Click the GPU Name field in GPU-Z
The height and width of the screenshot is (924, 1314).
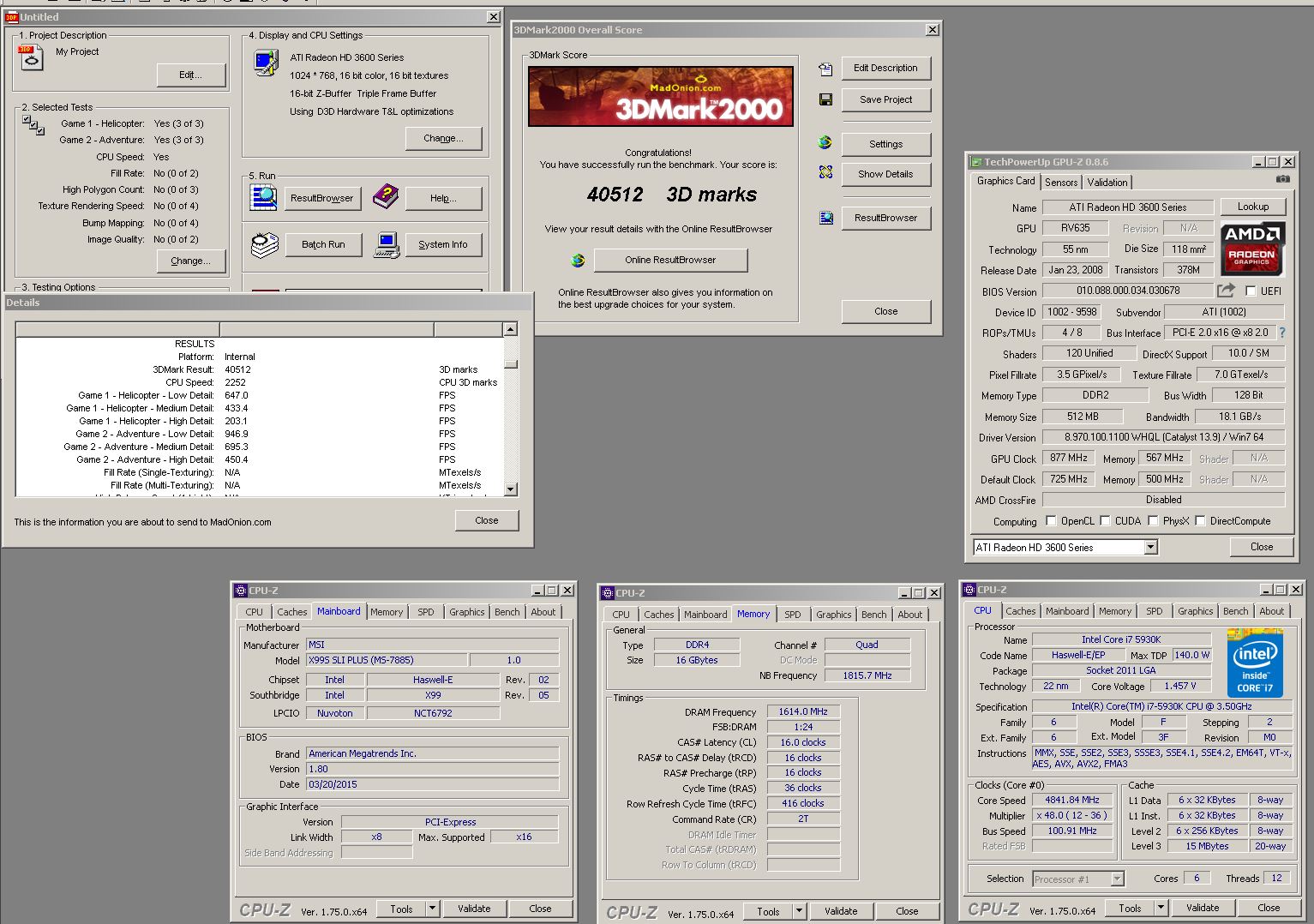1127,207
